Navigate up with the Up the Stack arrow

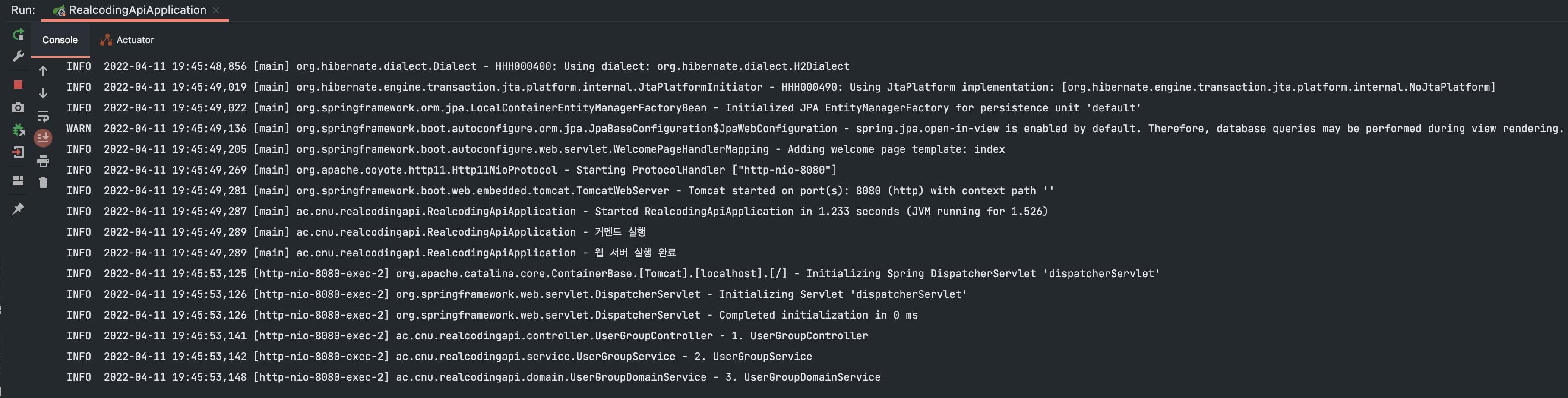43,71
